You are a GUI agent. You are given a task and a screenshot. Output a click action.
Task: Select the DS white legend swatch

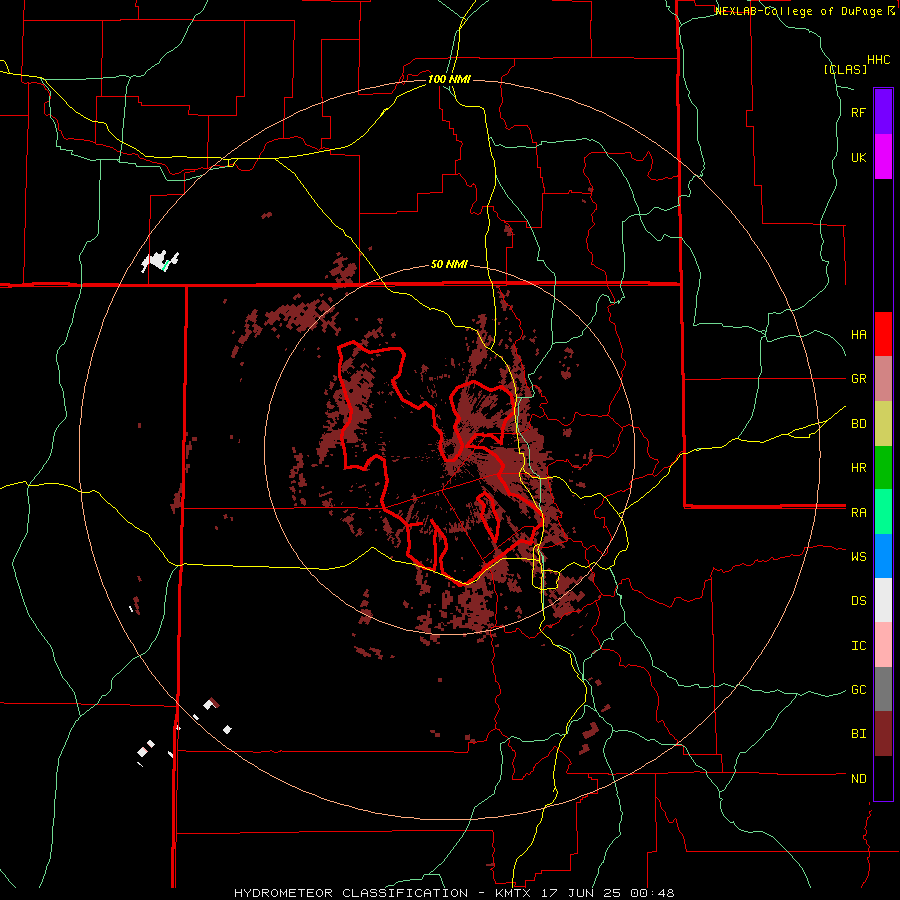click(883, 600)
